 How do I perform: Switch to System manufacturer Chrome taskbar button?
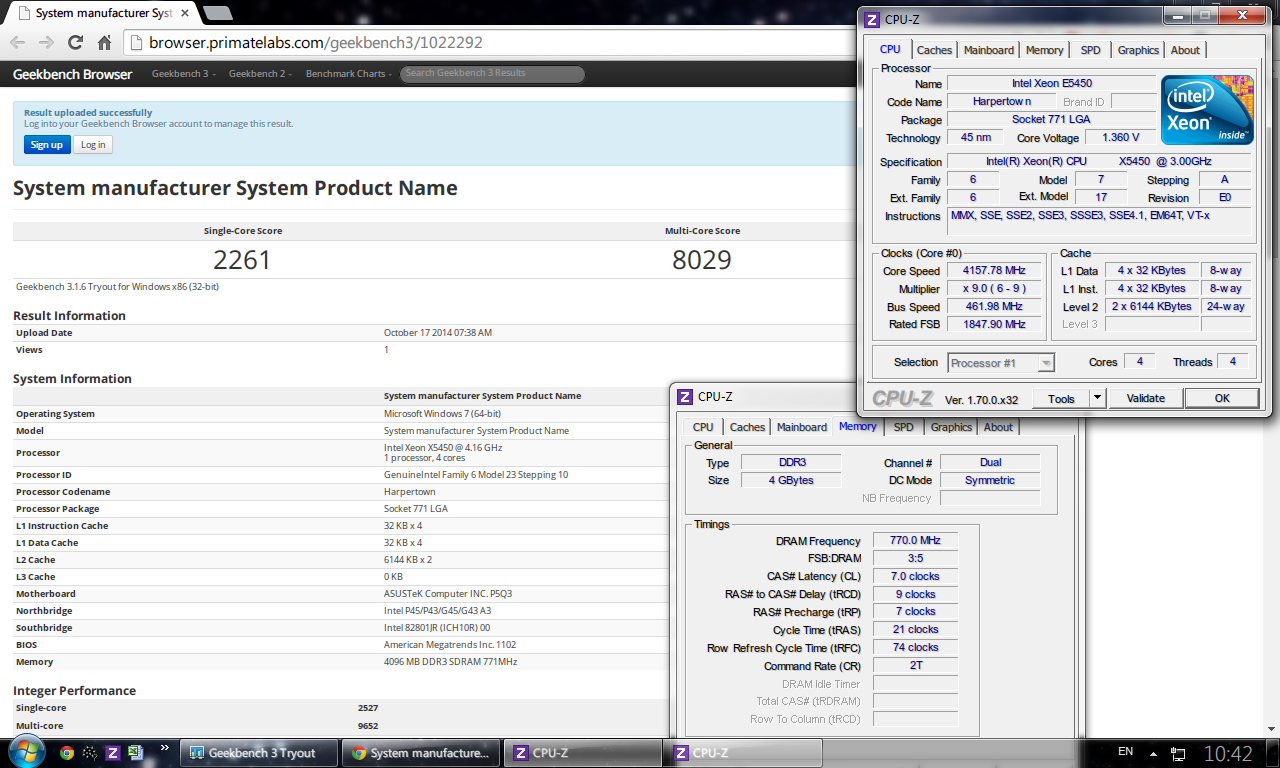[x=421, y=753]
